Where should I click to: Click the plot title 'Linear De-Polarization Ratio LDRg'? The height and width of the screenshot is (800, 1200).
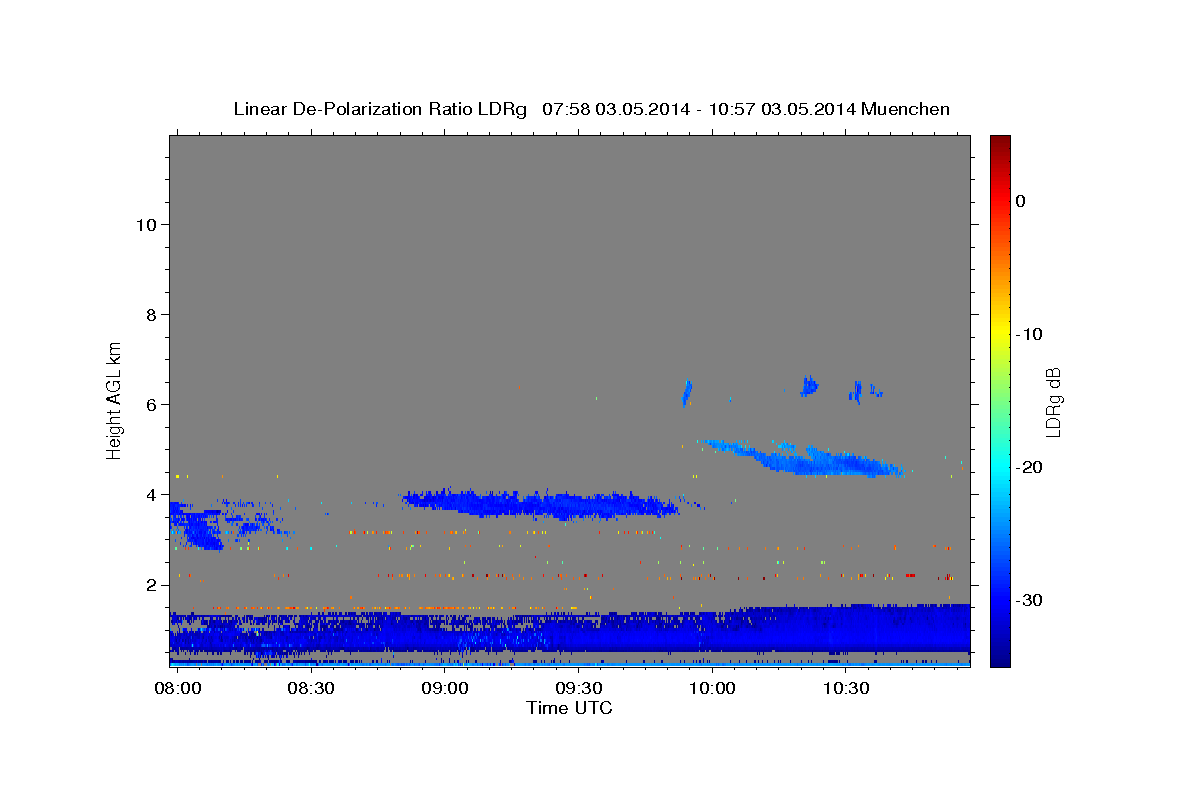(x=380, y=109)
